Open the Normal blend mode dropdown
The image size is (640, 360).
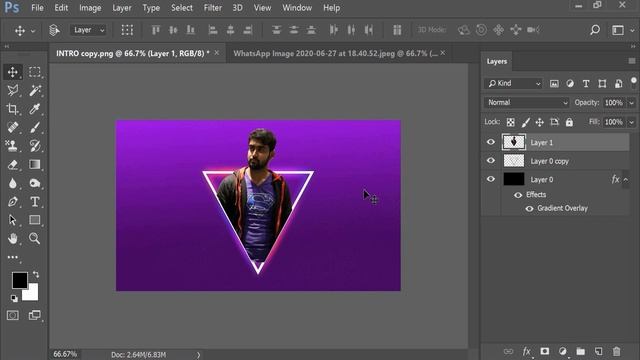(x=527, y=102)
